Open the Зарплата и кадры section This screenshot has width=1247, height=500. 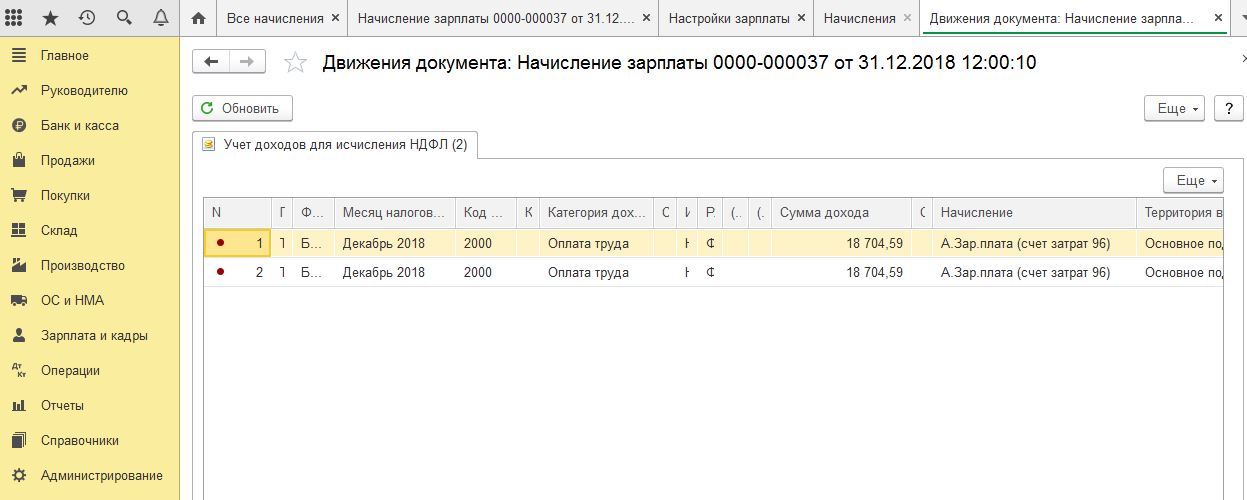[94, 336]
